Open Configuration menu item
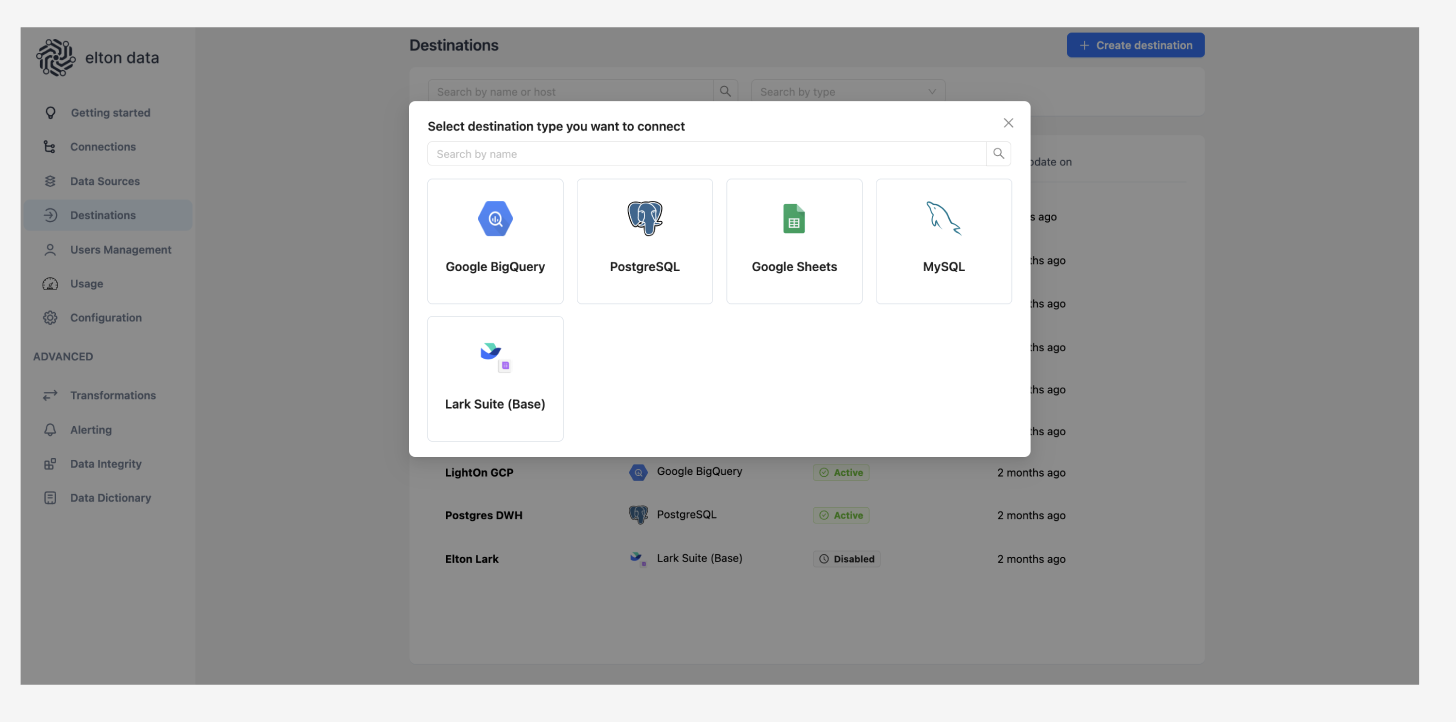Image resolution: width=1456 pixels, height=722 pixels. tap(106, 318)
